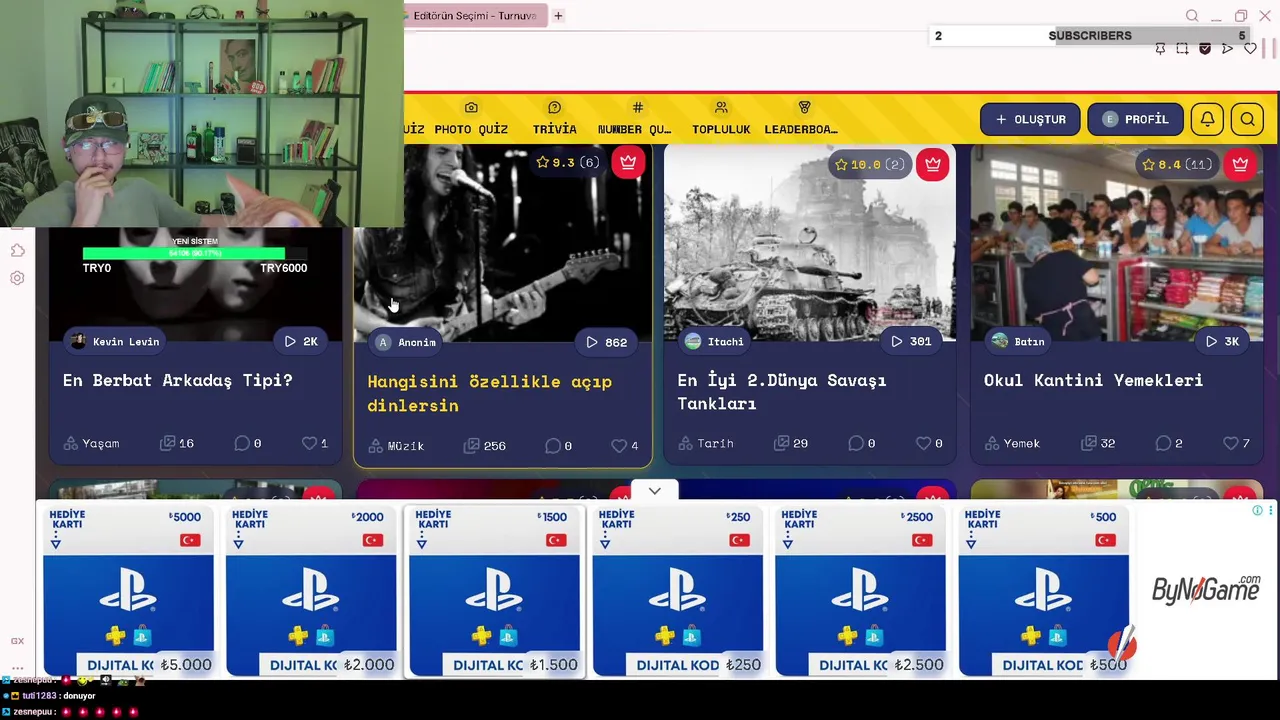Open the Trivia menu item
Image resolution: width=1280 pixels, height=720 pixels.
555,119
